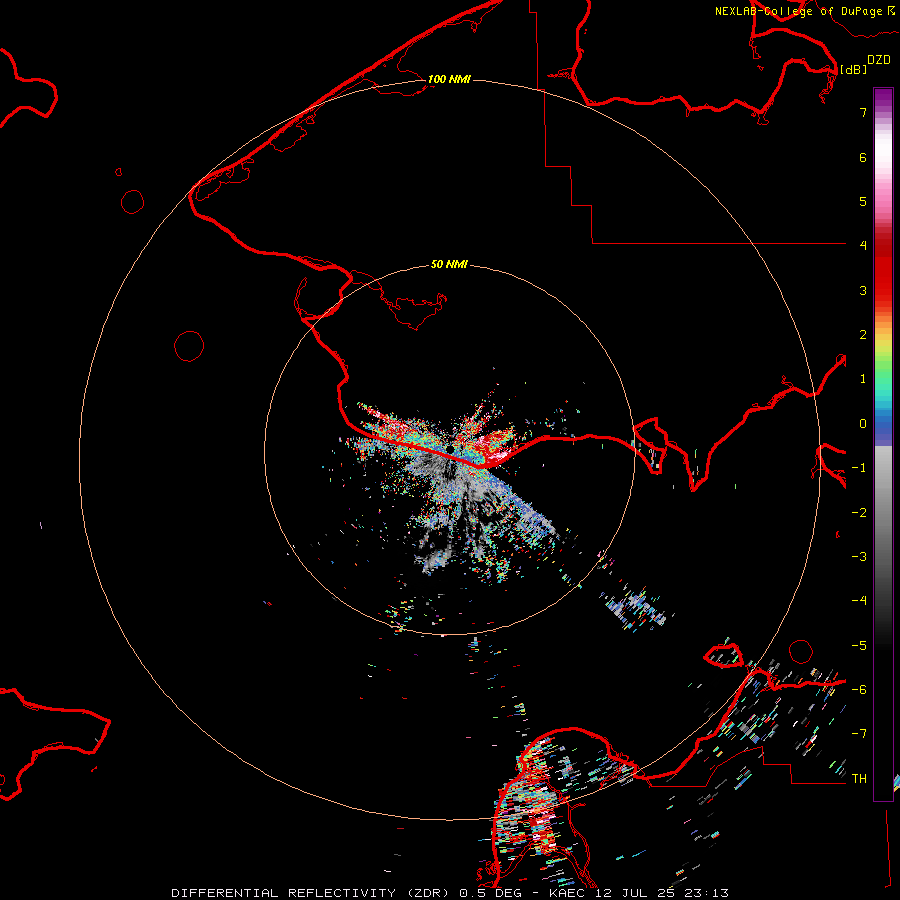900x900 pixels.
Task: Click the 100 NMI range ring label
Action: pyautogui.click(x=449, y=79)
